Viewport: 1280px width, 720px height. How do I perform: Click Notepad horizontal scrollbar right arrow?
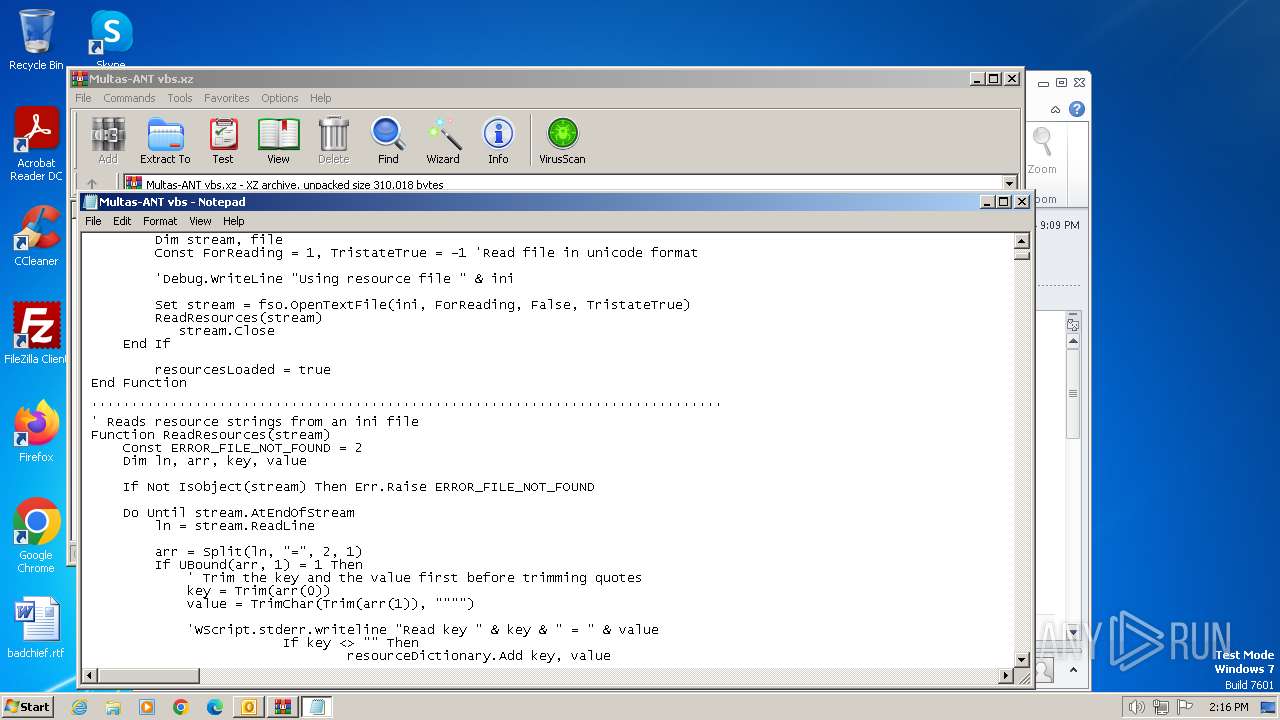click(1005, 677)
